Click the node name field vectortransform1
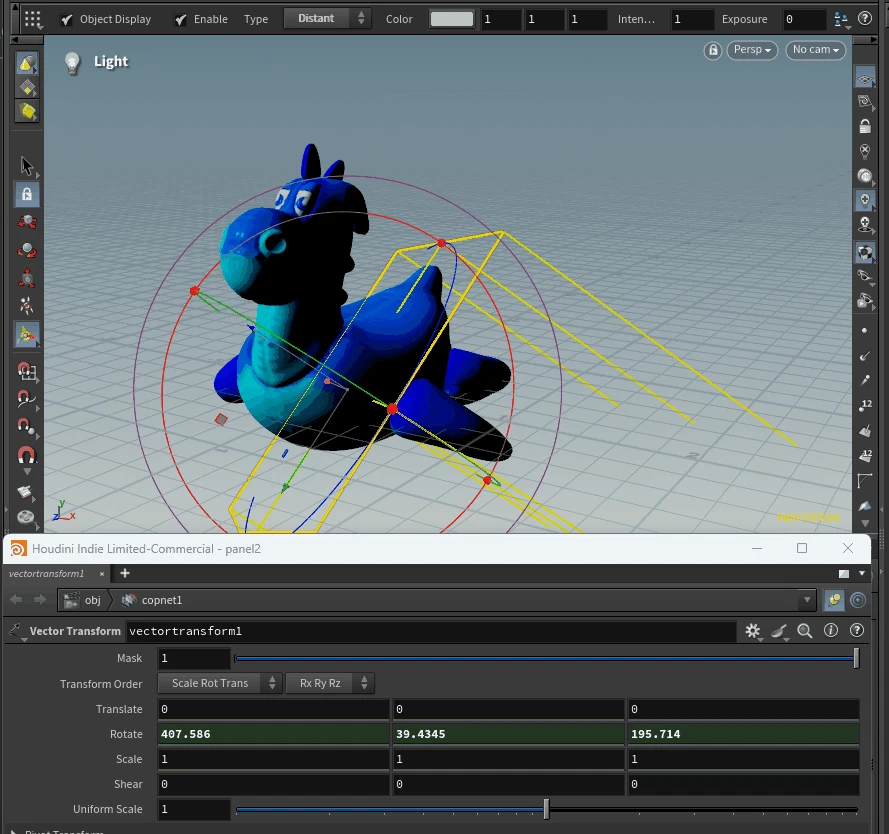Viewport: 889px width, 834px height. tap(431, 631)
